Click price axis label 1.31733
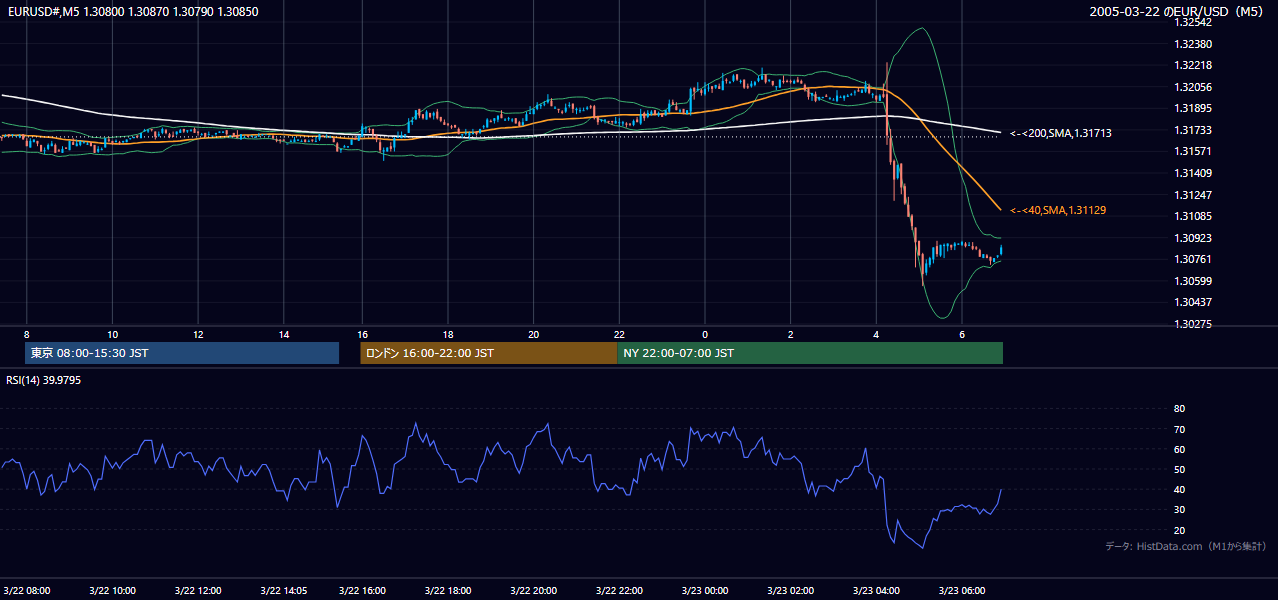 pyautogui.click(x=1193, y=130)
